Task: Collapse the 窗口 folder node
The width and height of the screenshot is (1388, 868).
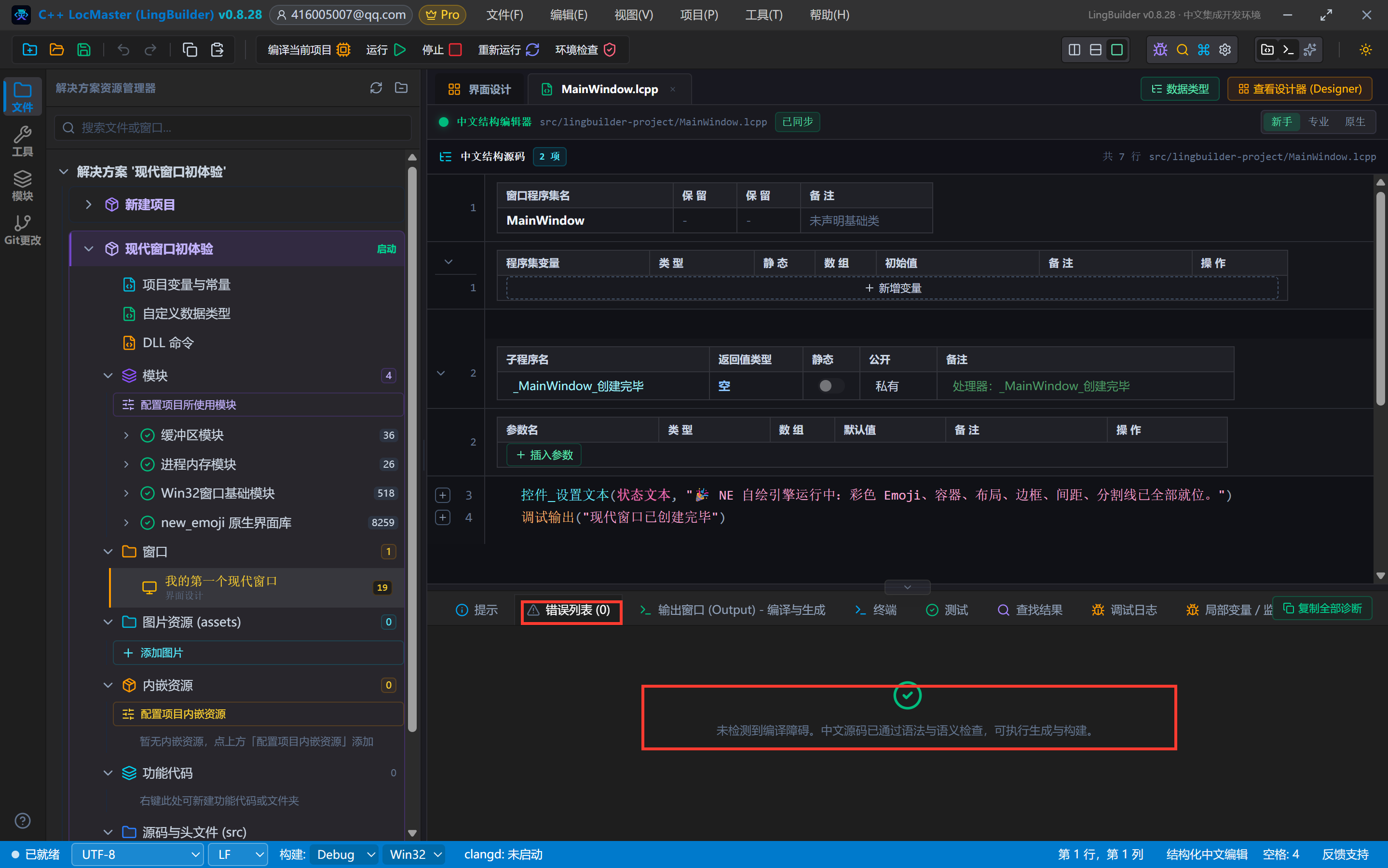Action: click(x=108, y=552)
